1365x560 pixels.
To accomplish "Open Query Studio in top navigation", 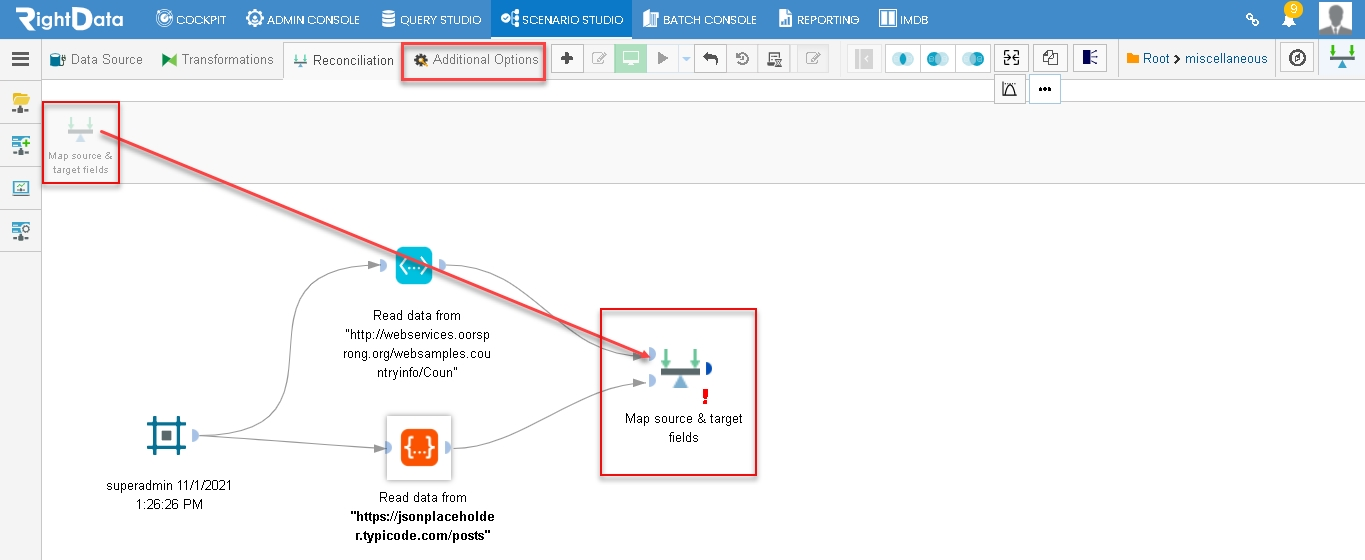I will (x=431, y=19).
